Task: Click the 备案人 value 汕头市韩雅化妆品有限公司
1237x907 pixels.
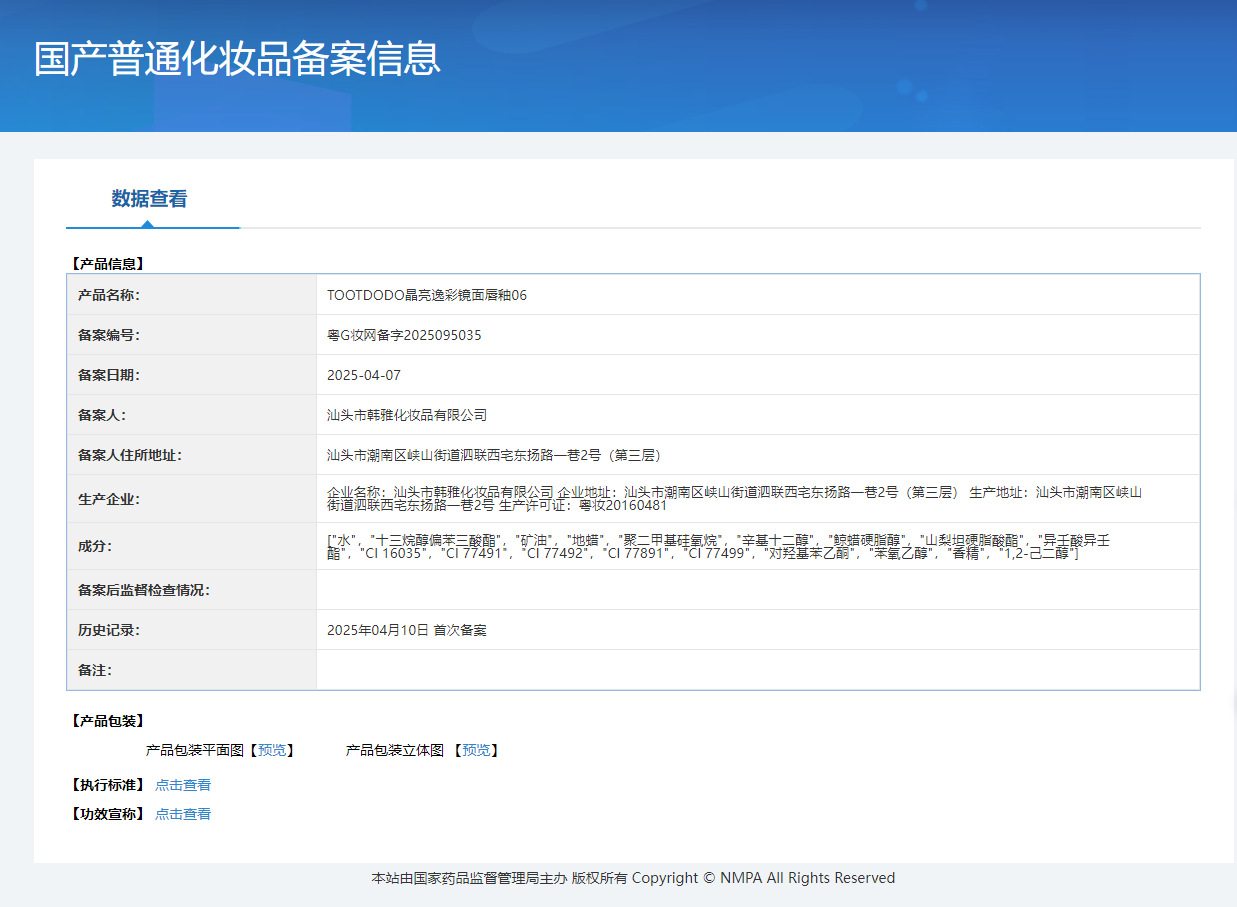Action: click(x=407, y=415)
